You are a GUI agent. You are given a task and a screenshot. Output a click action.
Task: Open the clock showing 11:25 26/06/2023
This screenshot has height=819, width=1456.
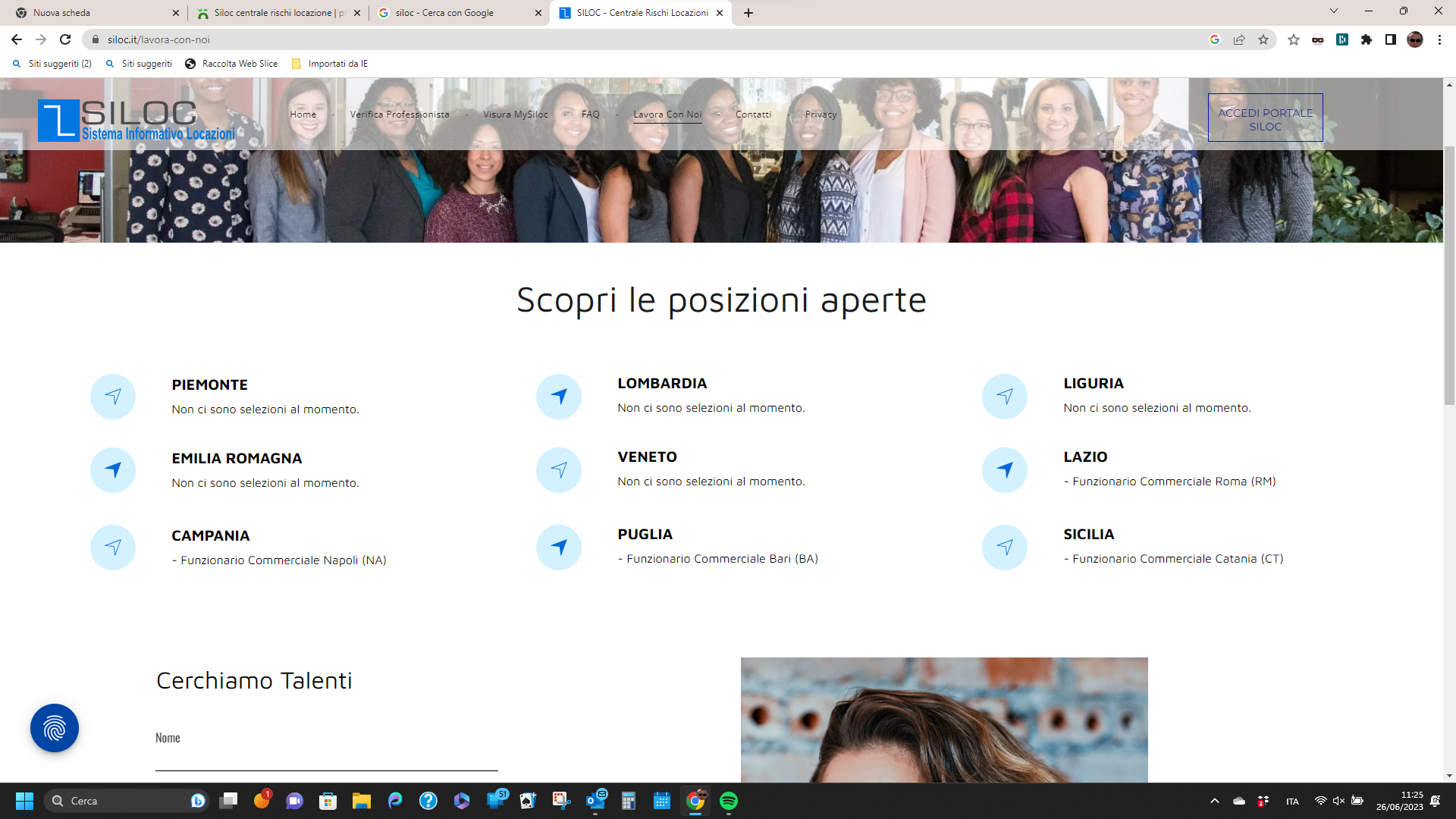(1400, 801)
